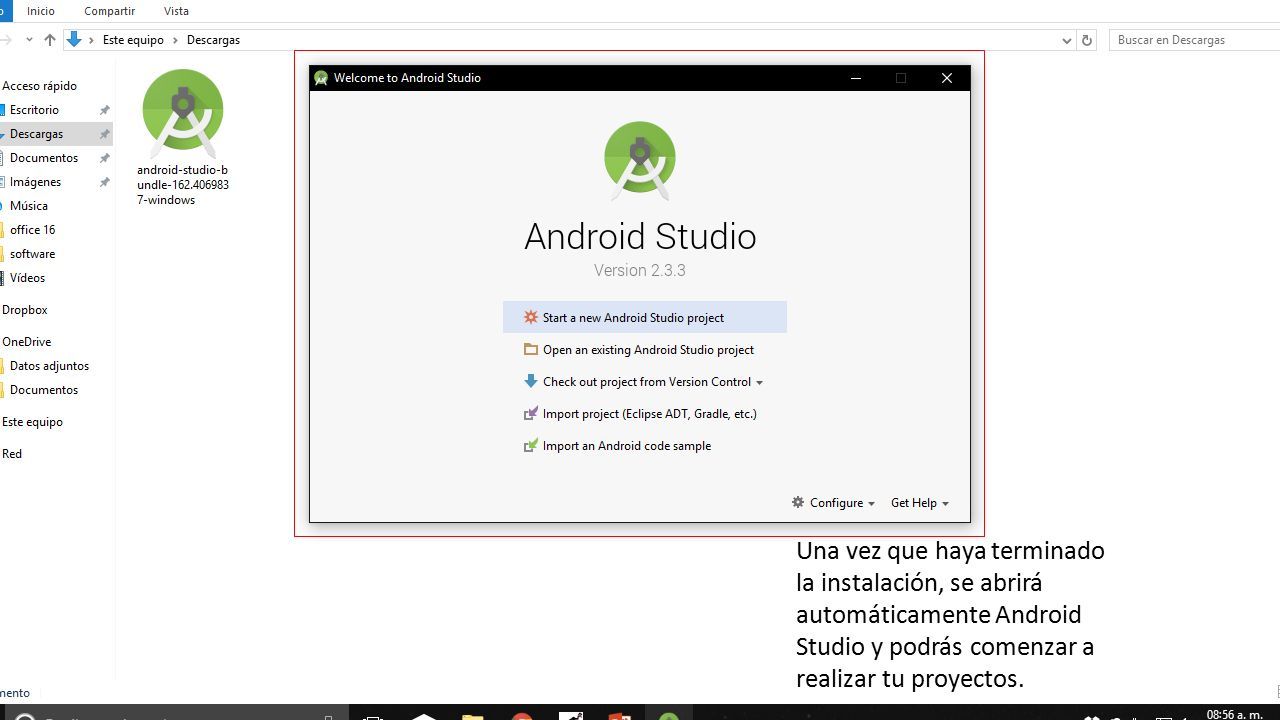Close the Welcome to Android Studio window
Screen dimensions: 1280x720
click(x=947, y=78)
